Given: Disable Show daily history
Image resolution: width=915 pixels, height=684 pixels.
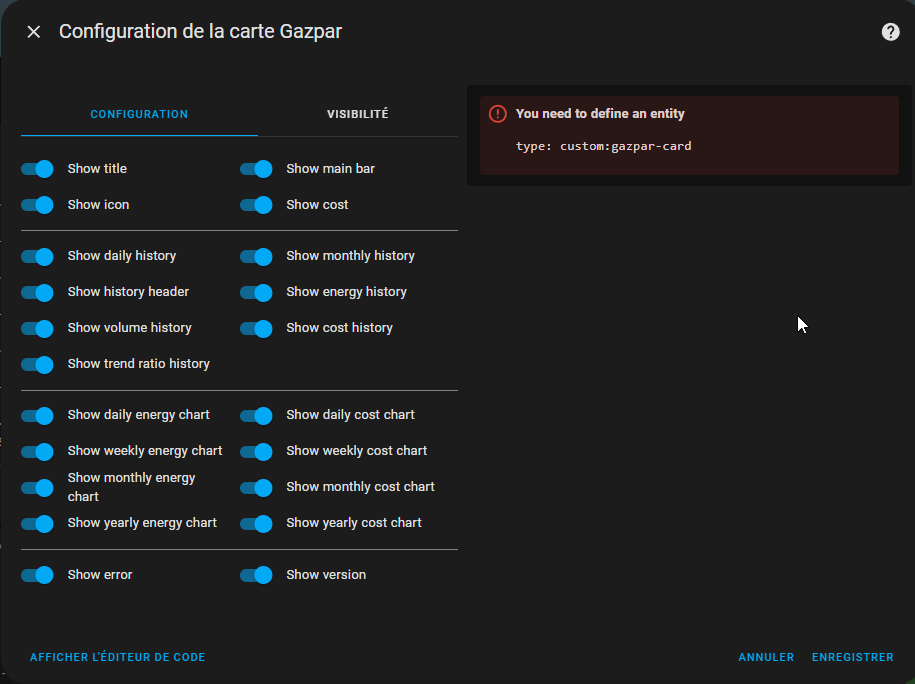Looking at the screenshot, I should coord(37,256).
